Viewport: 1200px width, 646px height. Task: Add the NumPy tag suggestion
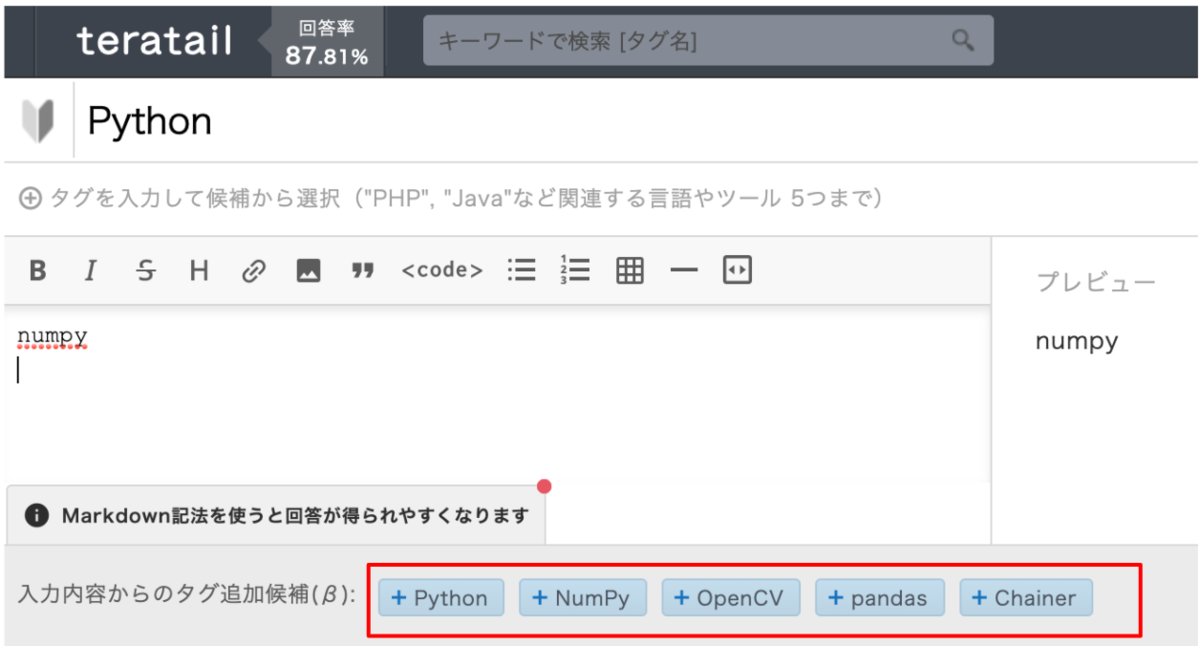583,598
